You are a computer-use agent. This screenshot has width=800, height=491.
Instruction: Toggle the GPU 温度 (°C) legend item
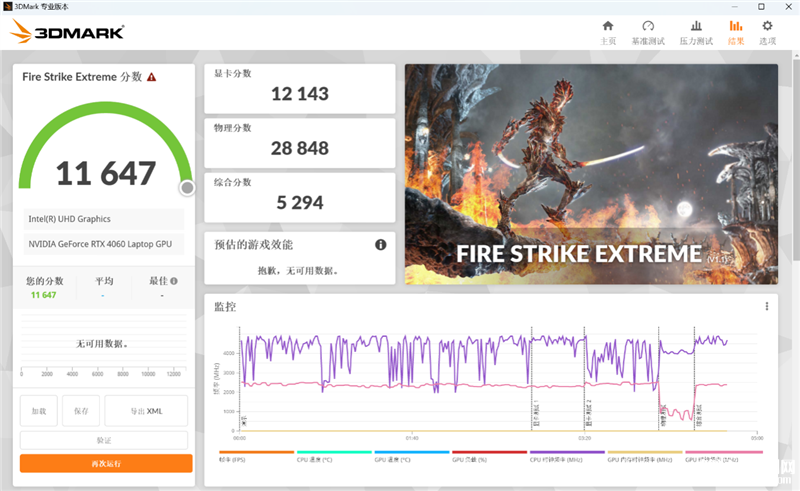(412, 456)
